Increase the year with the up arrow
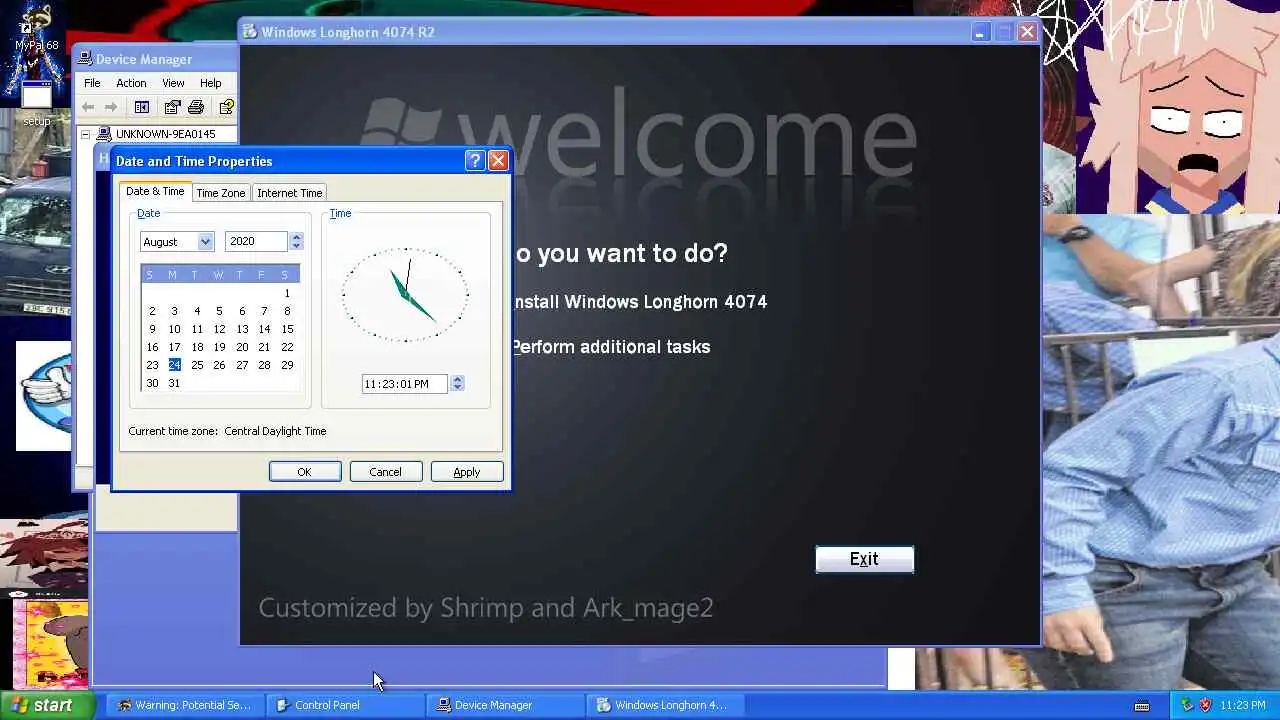 click(296, 237)
